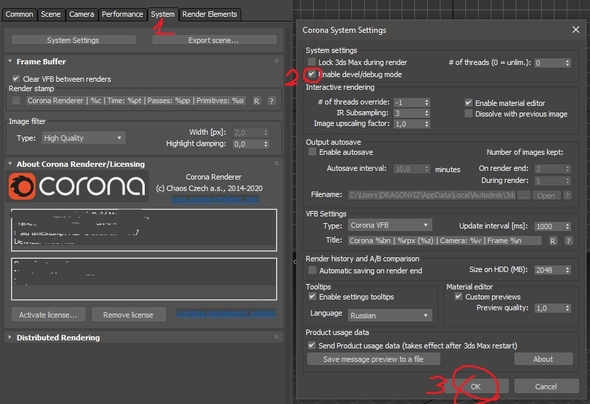This screenshot has height=404, width=590.
Task: Click the render stamp R reset button
Action: 256,101
